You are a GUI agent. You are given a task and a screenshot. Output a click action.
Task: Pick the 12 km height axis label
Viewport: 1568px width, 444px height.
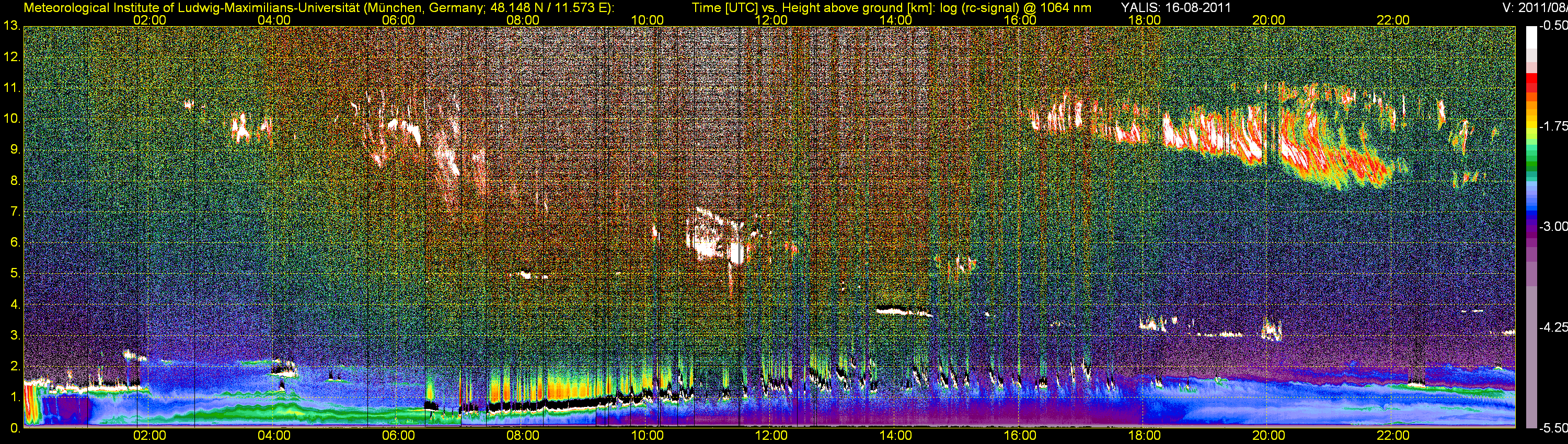[x=11, y=57]
